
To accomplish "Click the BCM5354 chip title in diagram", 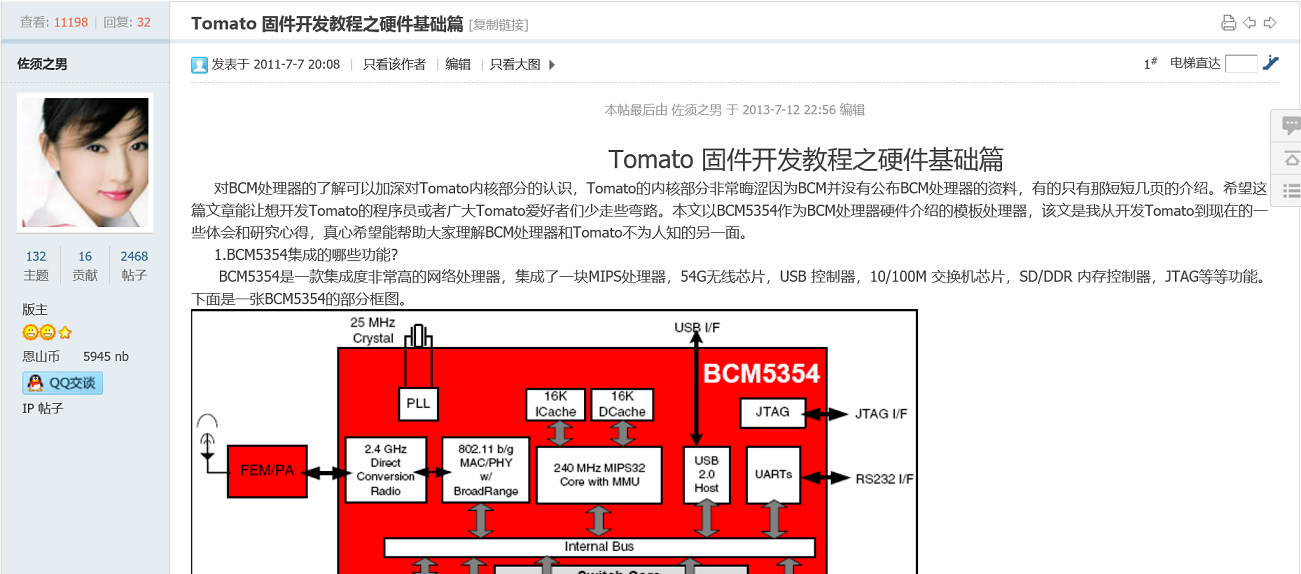I will 761,374.
